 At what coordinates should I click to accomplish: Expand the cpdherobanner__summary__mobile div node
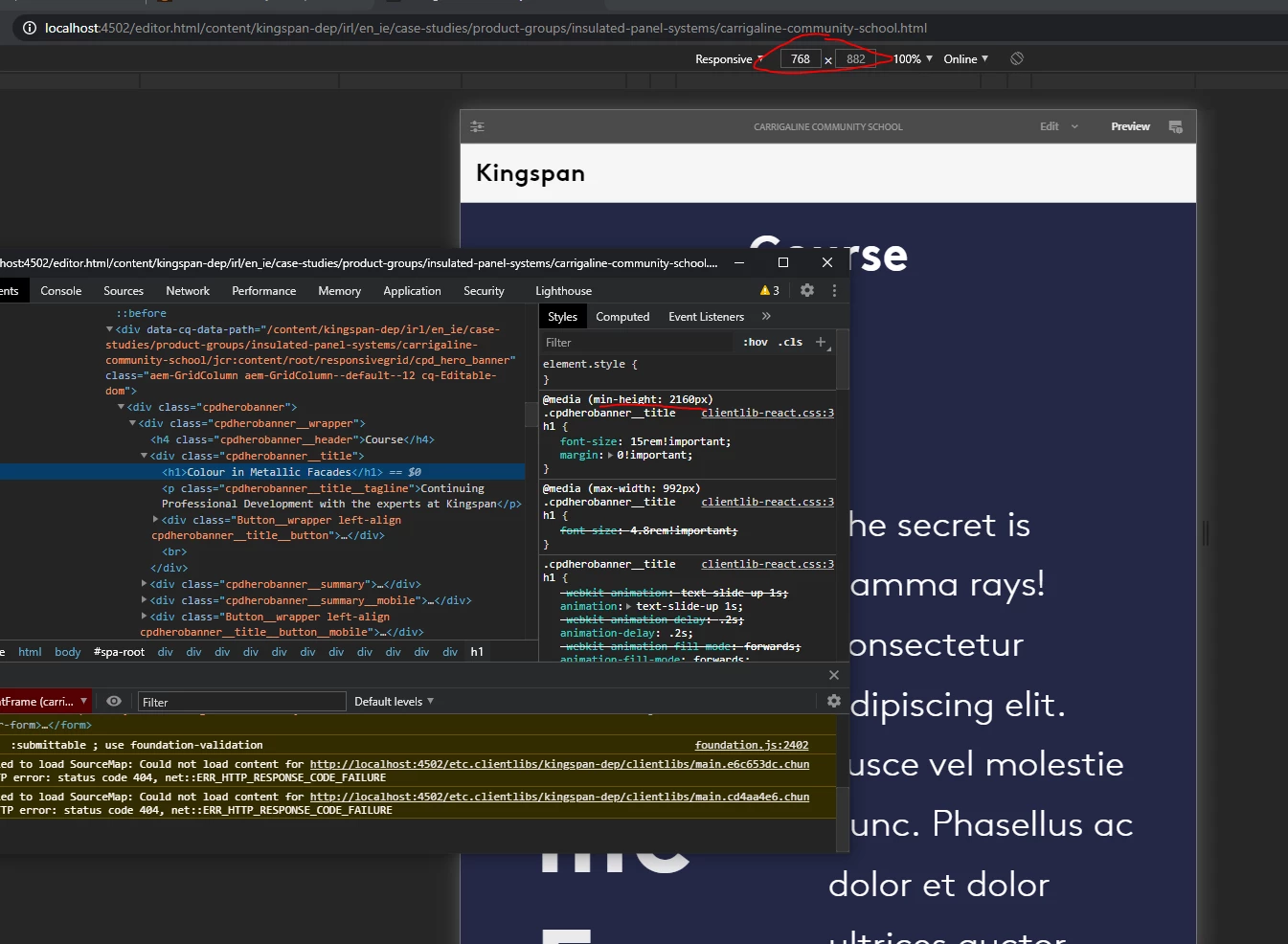(x=145, y=600)
